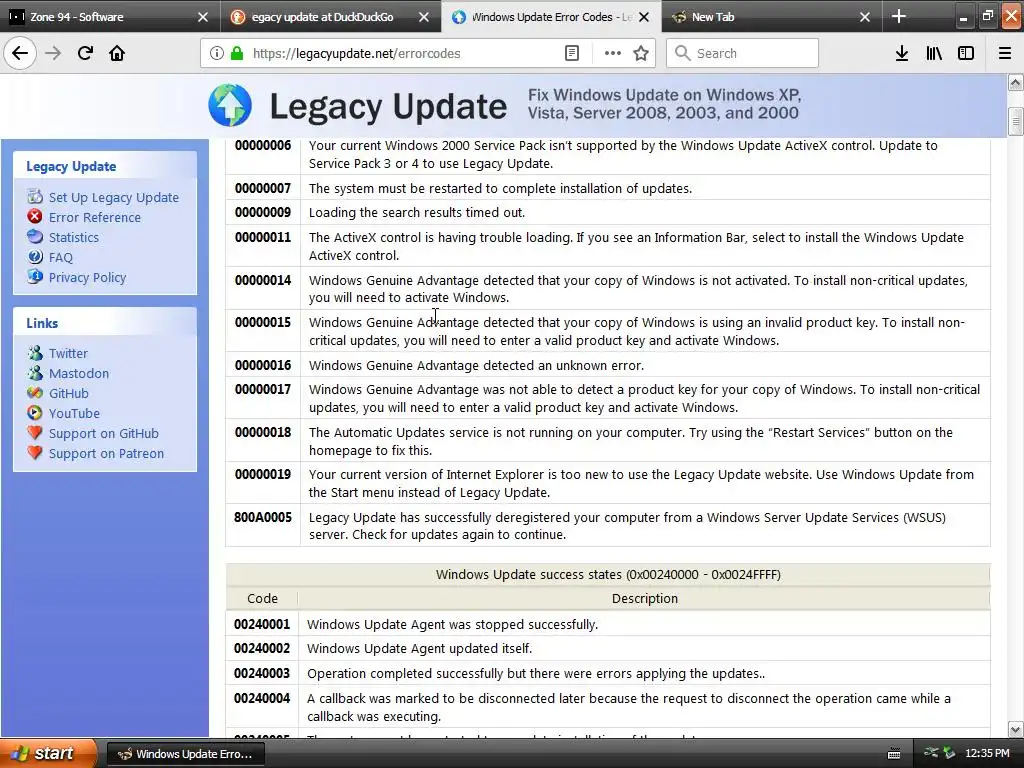Click 'Loading the search results timed out.'
This screenshot has width=1024, height=768.
(x=417, y=213)
